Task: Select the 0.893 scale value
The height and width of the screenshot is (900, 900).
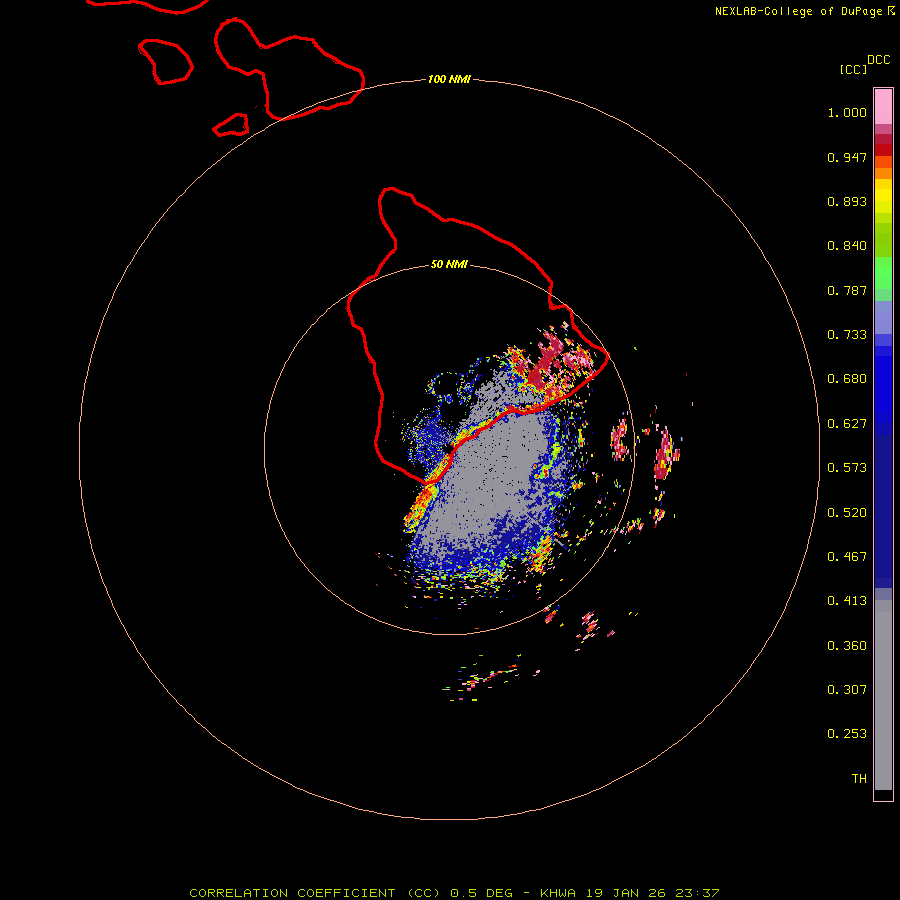Action: pos(847,201)
